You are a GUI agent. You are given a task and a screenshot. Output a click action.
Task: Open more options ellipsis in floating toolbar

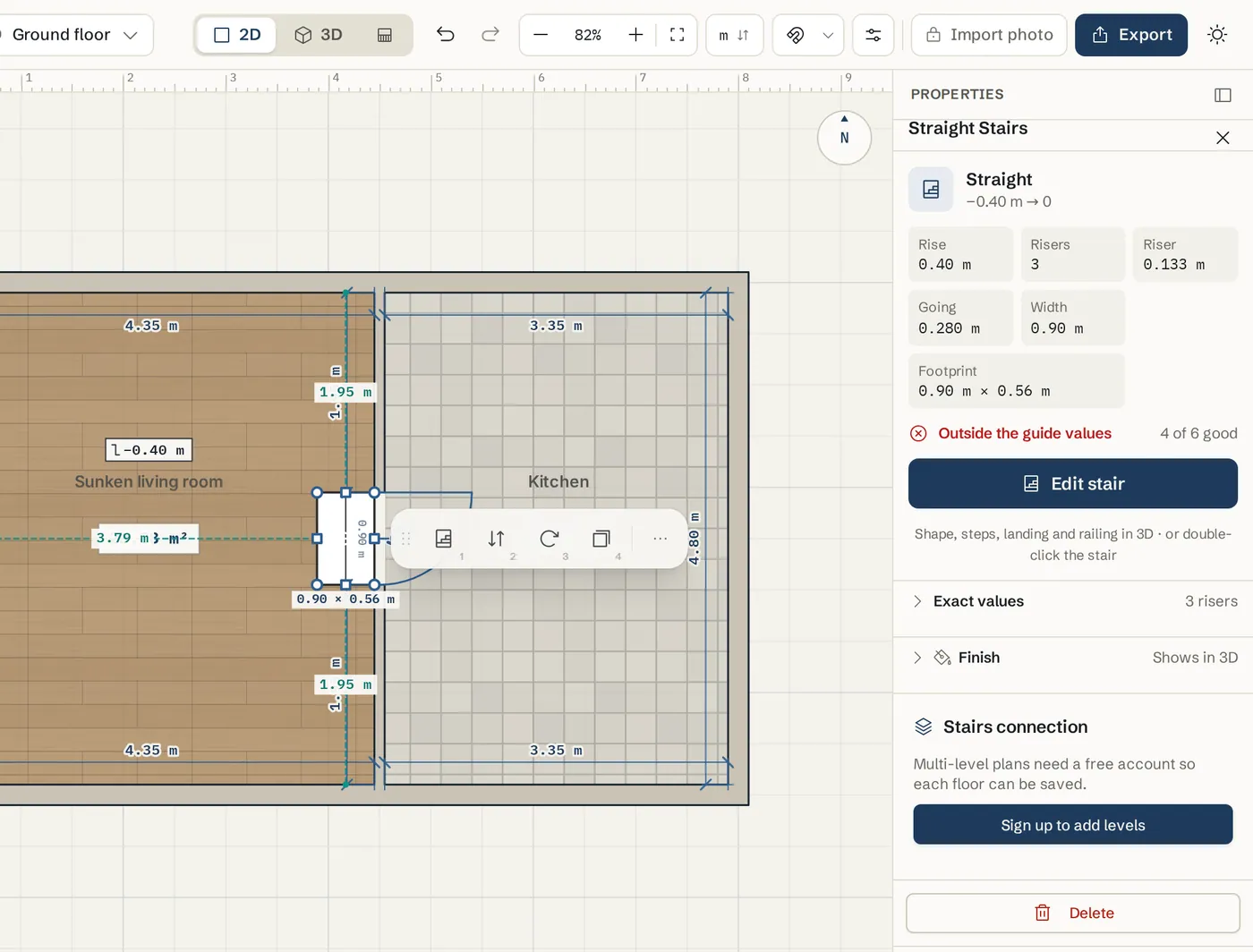[661, 539]
